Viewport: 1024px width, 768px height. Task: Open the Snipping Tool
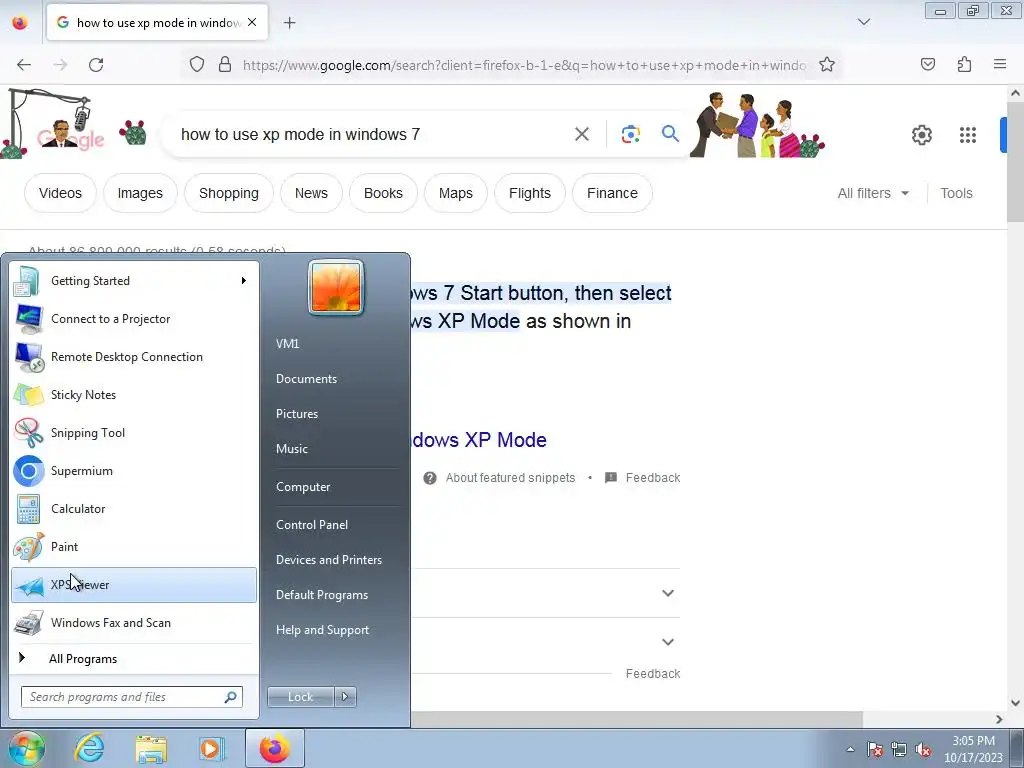click(134, 432)
